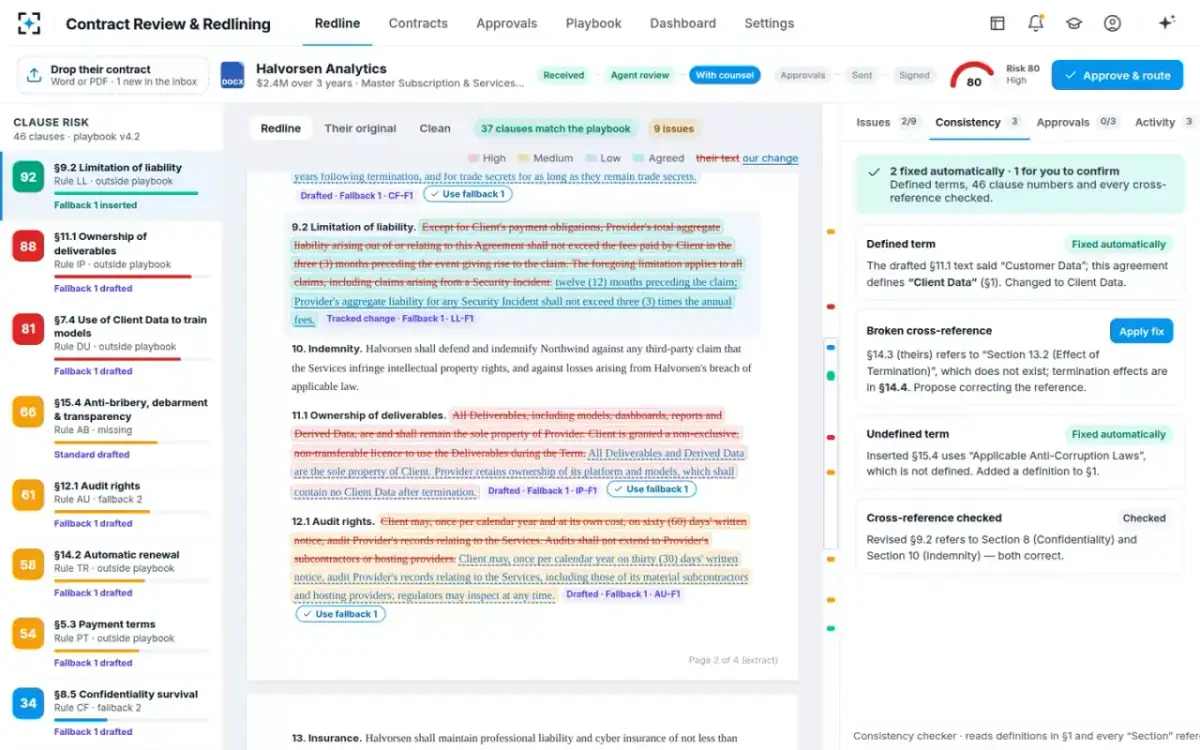Screen dimensions: 1200x750
Task: Switch to the Contracts tab
Action: click(x=418, y=23)
